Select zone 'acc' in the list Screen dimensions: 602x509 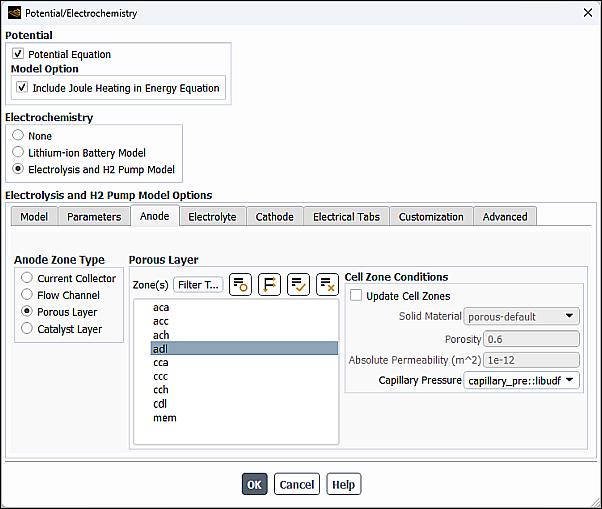point(244,321)
